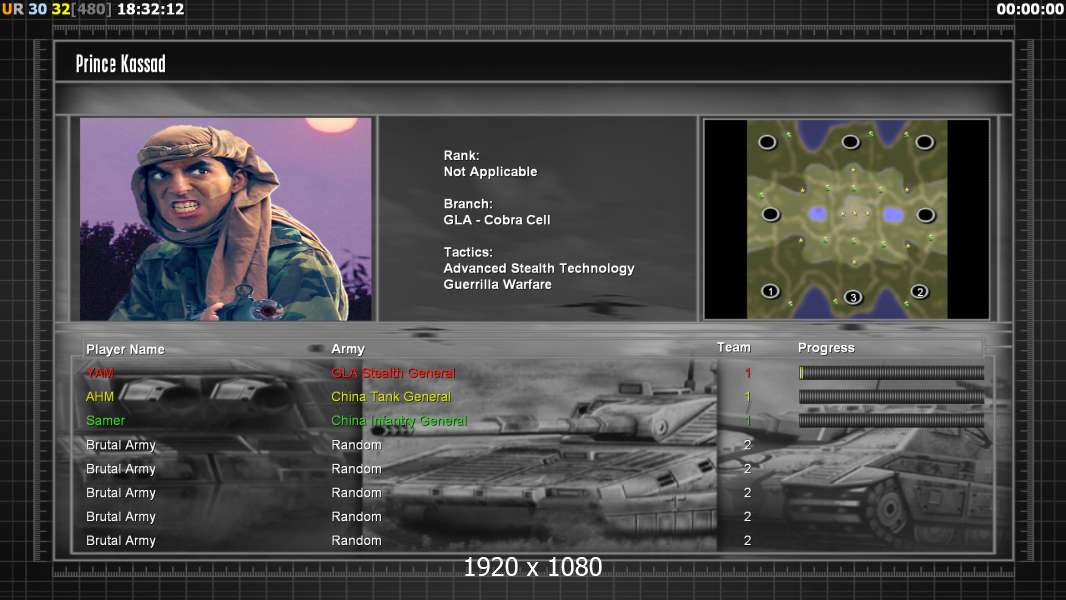Click the Prince Kassad title text

click(x=120, y=64)
